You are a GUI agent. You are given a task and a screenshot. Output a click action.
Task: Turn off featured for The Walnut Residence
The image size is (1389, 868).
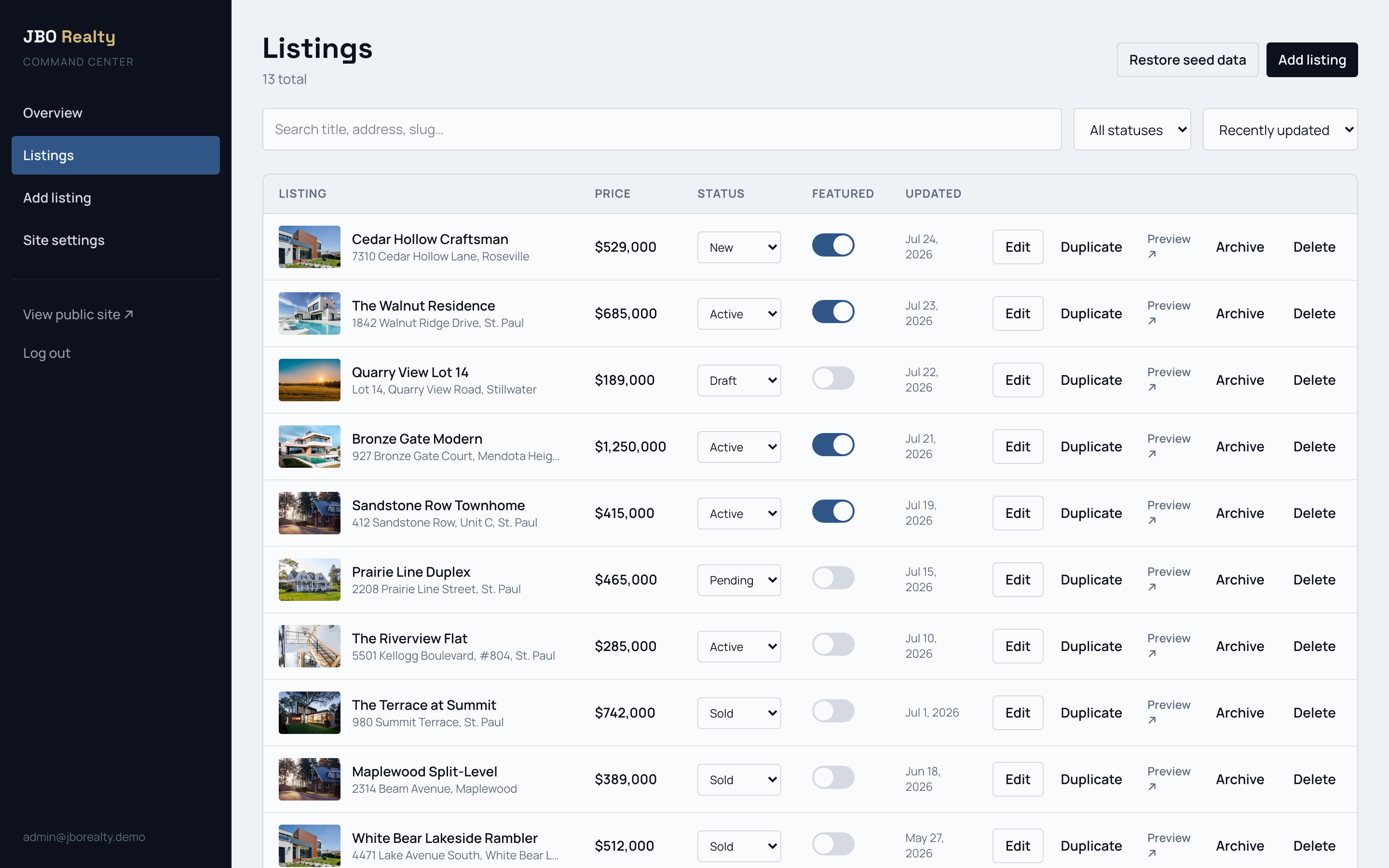click(833, 312)
